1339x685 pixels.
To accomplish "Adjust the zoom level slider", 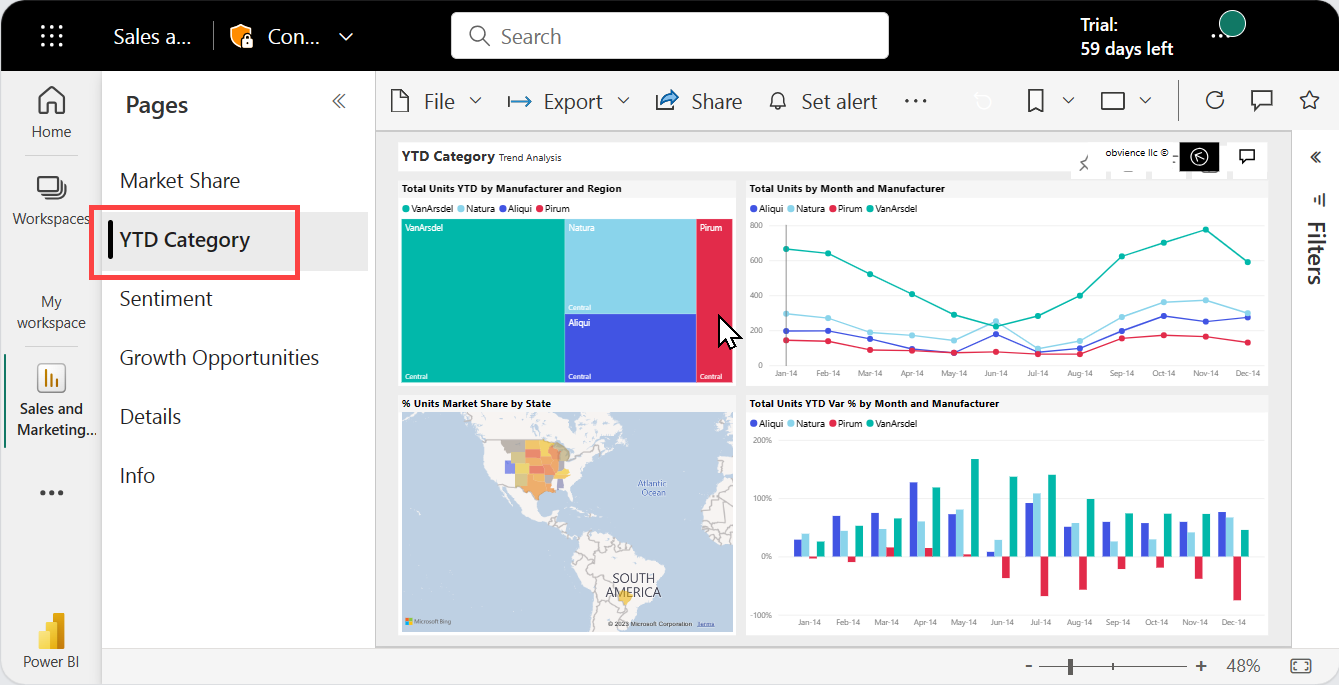I will pos(1069,664).
